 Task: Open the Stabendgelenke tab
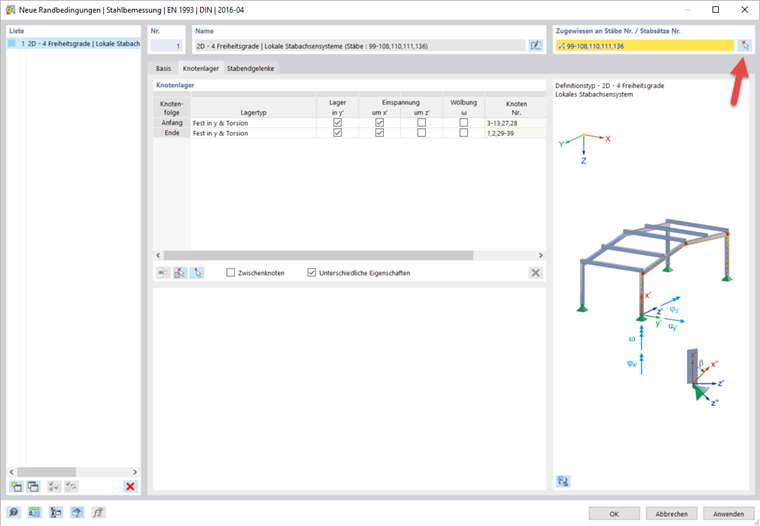point(251,68)
